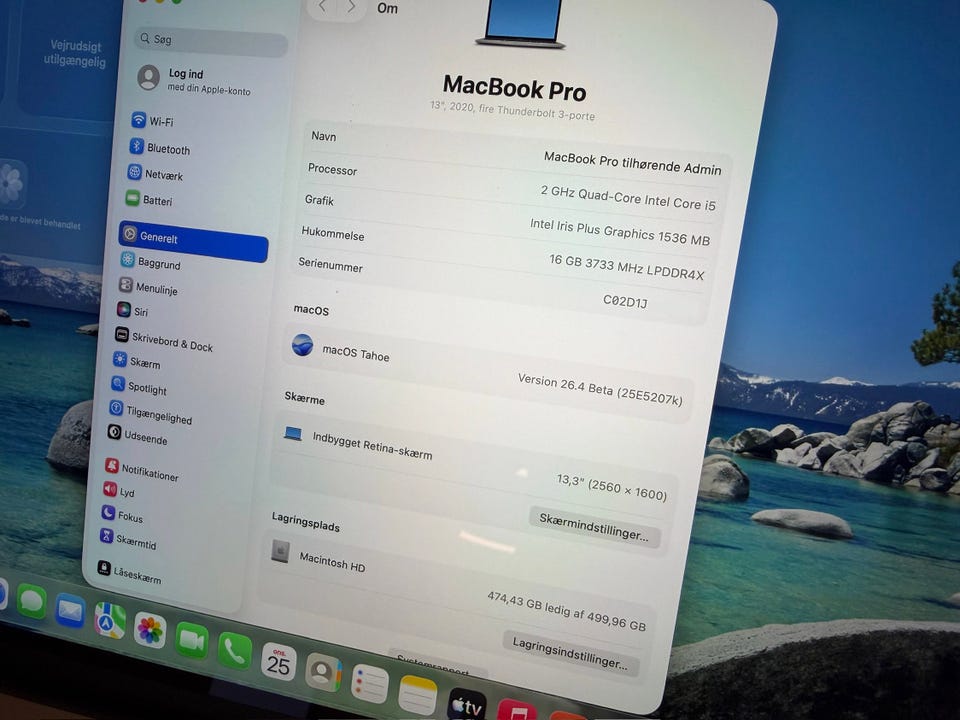Image resolution: width=960 pixels, height=720 pixels.
Task: Open the Phone app in Dock
Action: click(234, 650)
